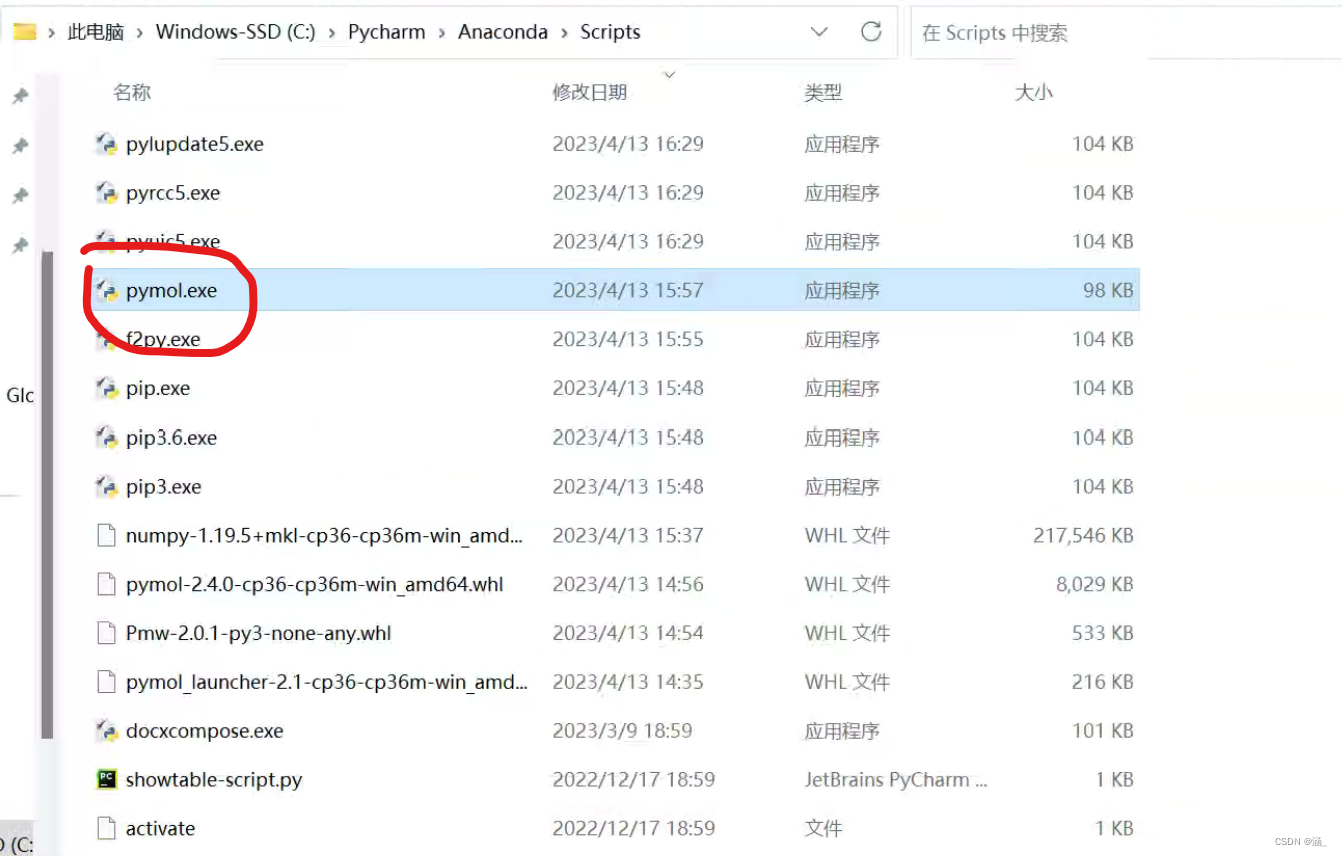Click the Pmw-2.0.1 whl file icon
Screen dimensions: 1342x856
tap(106, 634)
